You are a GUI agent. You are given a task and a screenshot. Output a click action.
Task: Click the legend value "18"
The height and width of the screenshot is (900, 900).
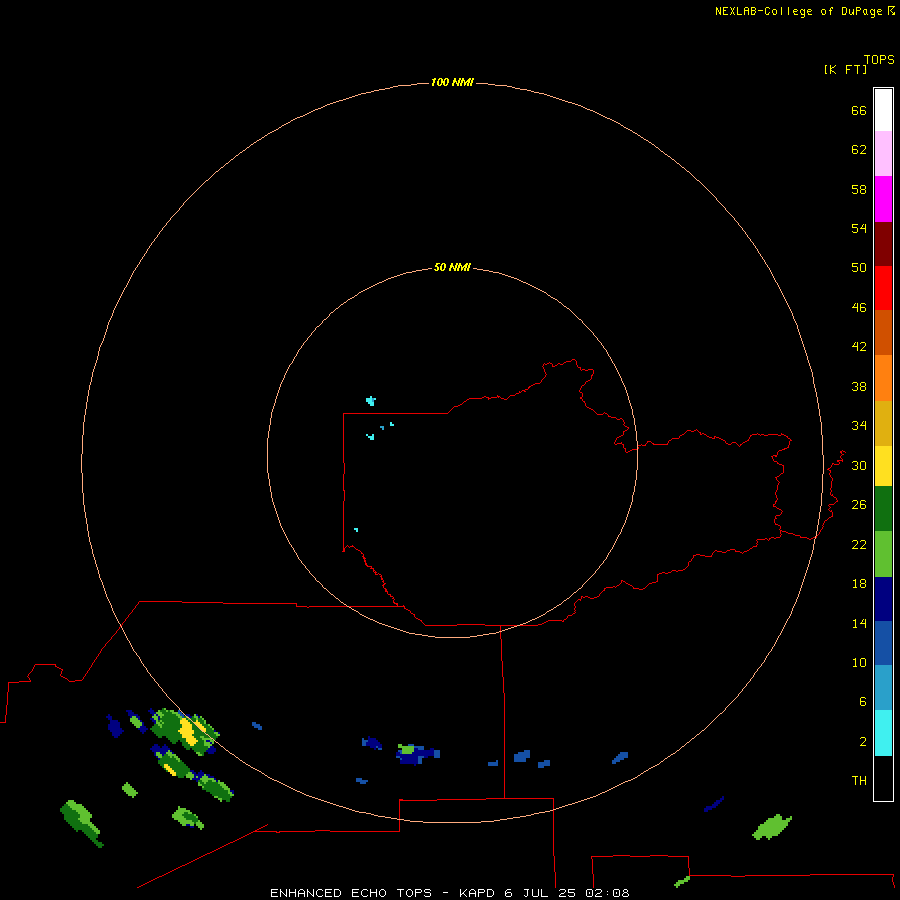(859, 584)
